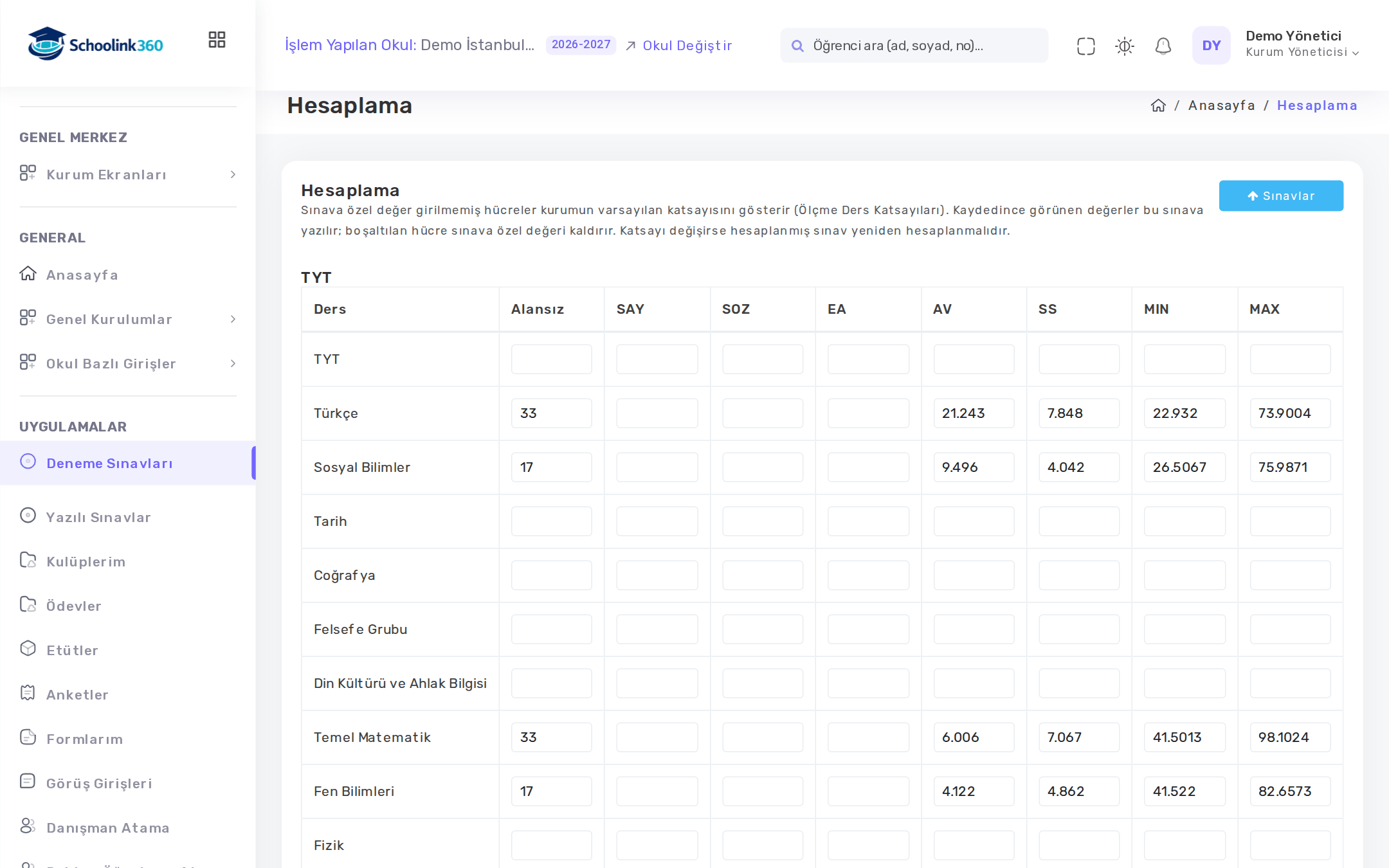The width and height of the screenshot is (1389, 868).
Task: Click the Schoolink360 logo
Action: (95, 44)
